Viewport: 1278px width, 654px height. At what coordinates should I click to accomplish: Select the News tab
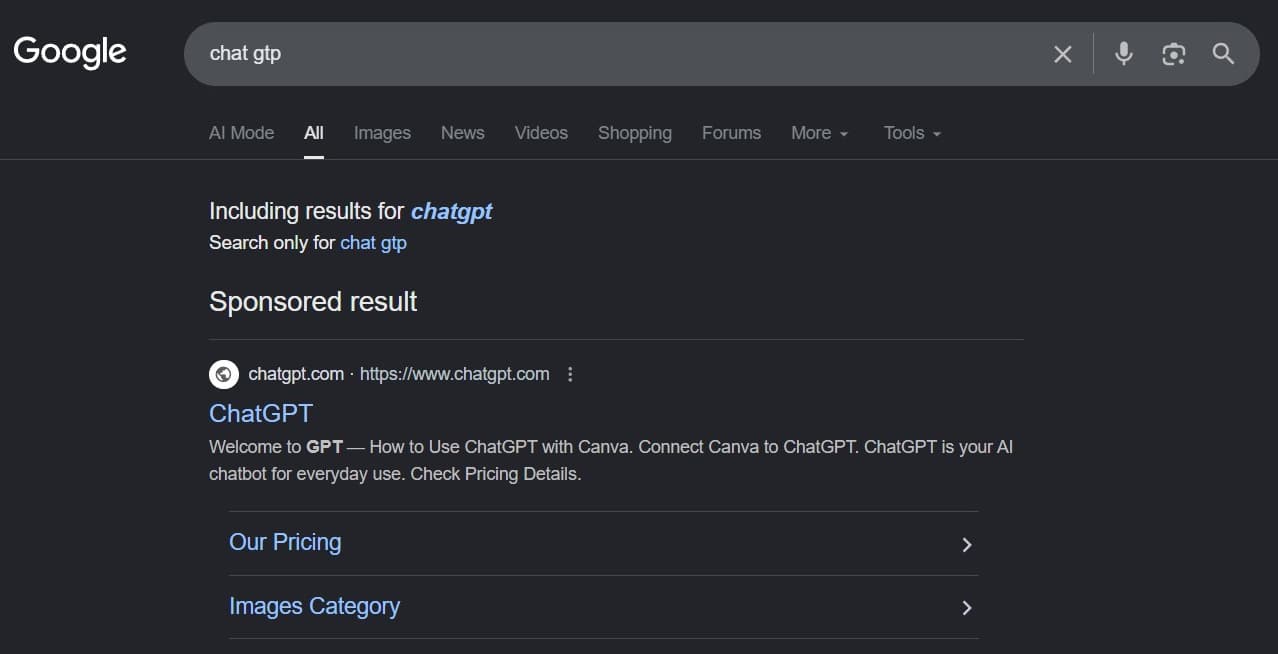coord(463,133)
